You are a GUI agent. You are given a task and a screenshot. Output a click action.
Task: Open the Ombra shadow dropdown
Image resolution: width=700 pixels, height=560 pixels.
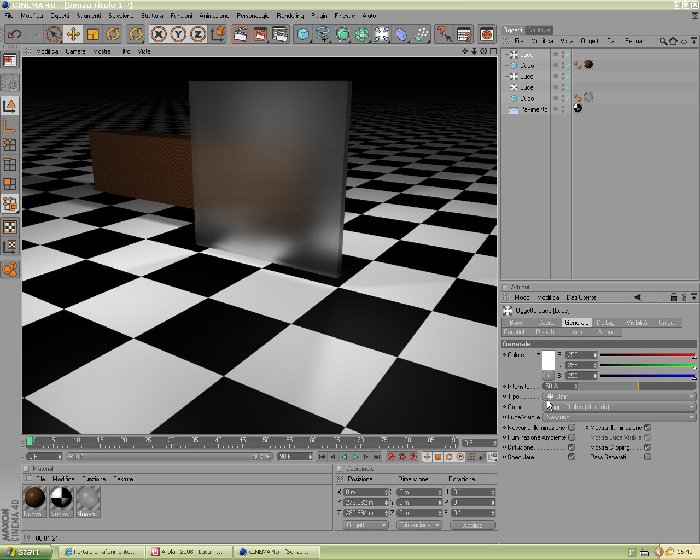(619, 407)
